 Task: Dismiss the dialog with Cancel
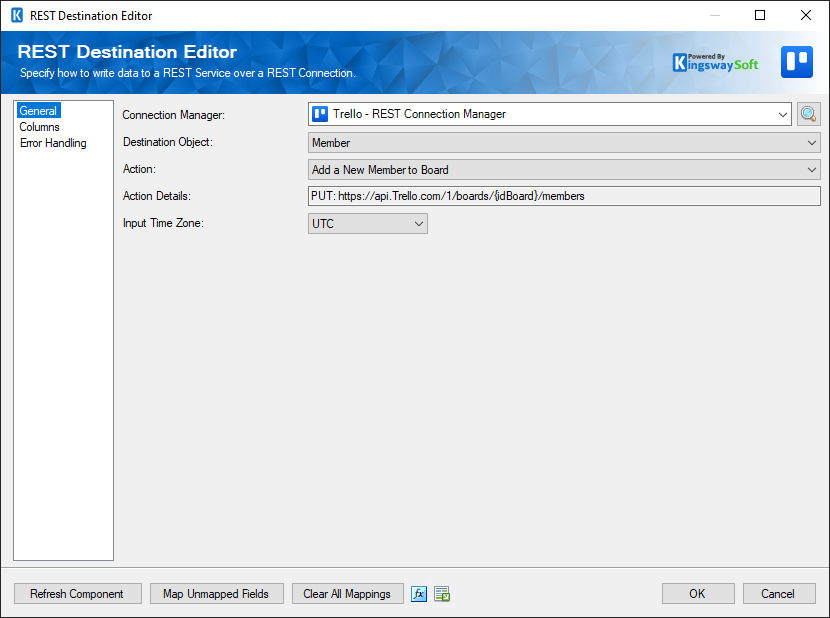(779, 594)
